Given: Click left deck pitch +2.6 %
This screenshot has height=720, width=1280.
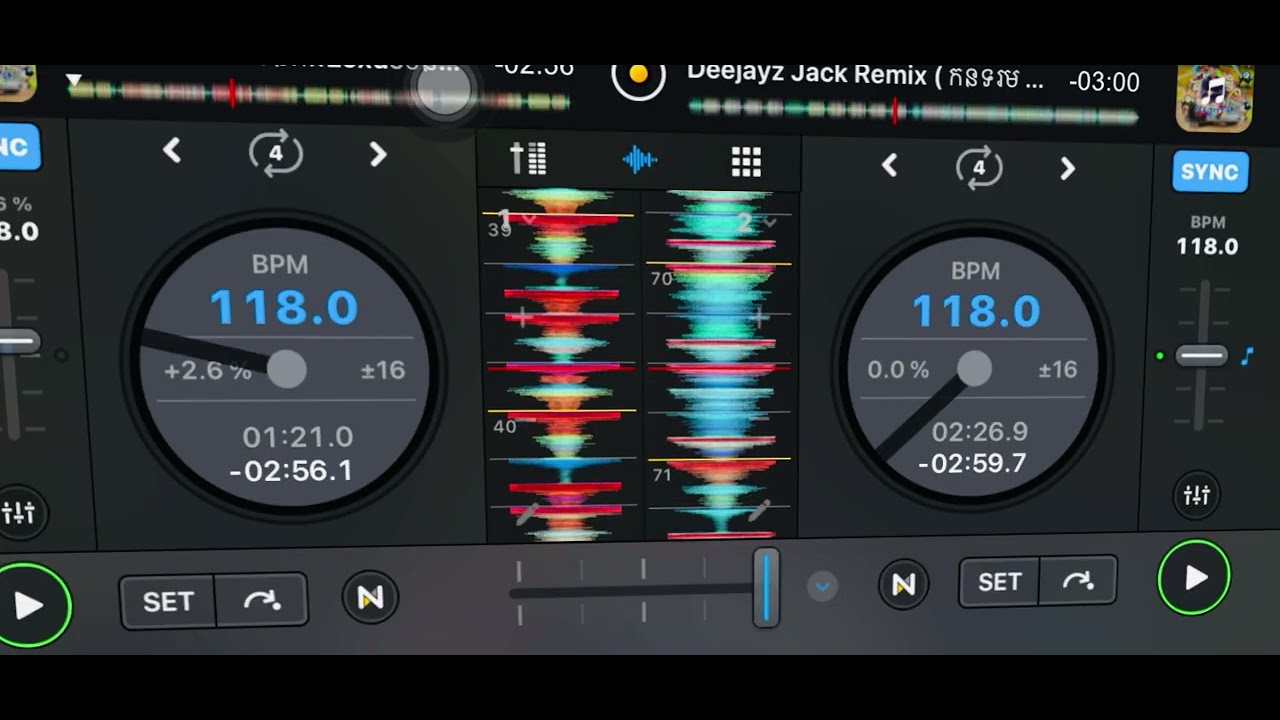Looking at the screenshot, I should coord(208,371).
